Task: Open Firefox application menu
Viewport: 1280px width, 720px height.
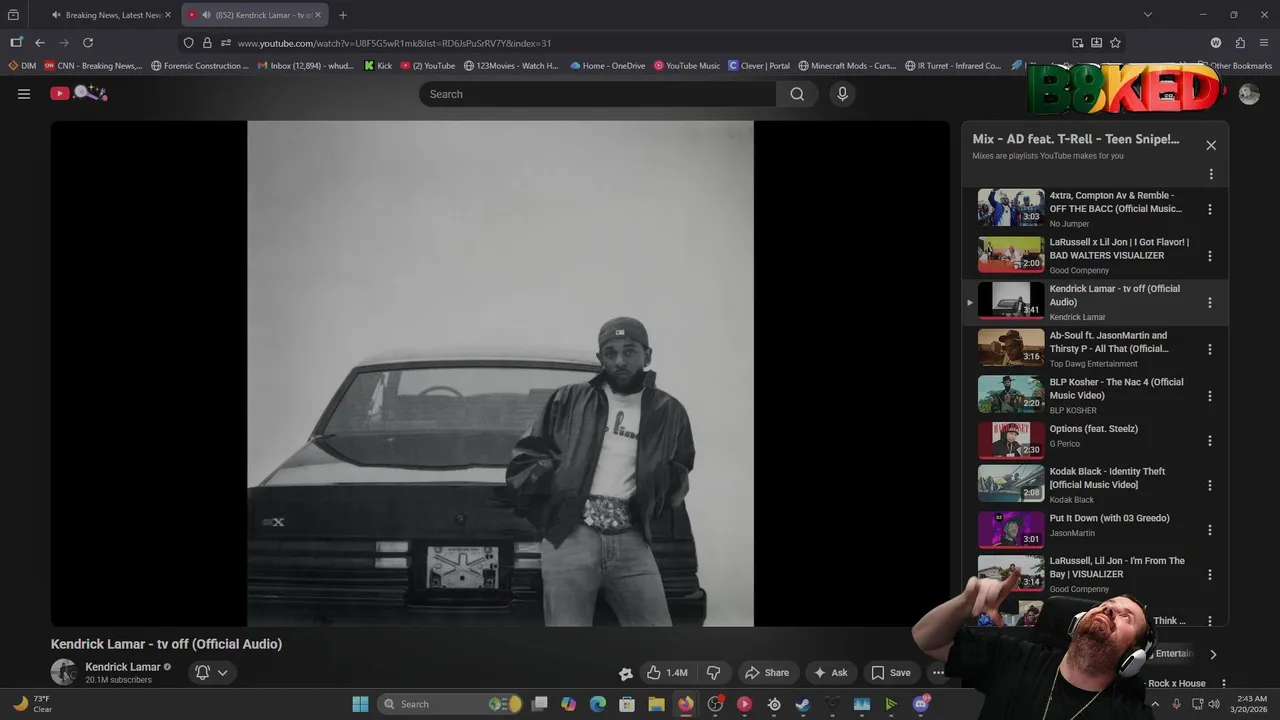Action: (x=1264, y=43)
